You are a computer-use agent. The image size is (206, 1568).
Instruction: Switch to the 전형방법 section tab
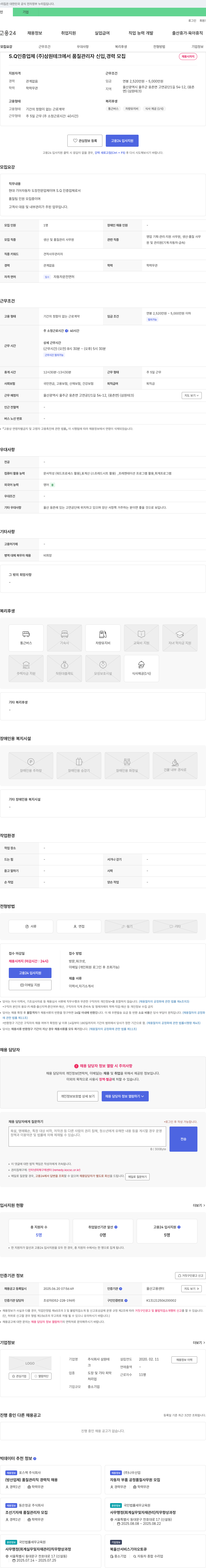(159, 47)
